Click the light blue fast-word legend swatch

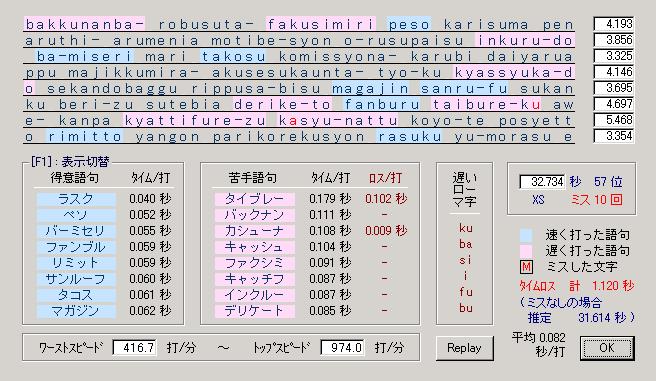point(526,235)
